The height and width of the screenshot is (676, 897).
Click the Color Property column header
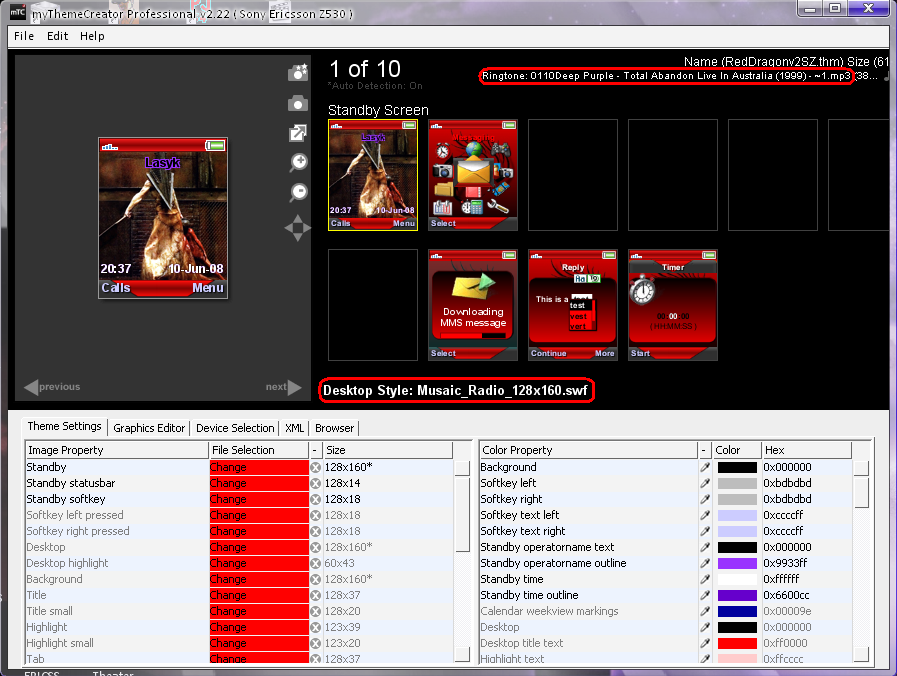coord(589,450)
